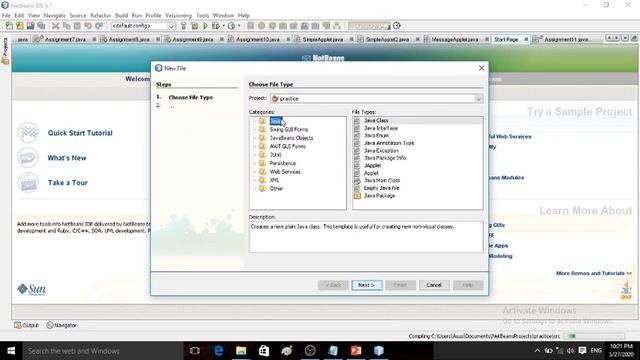Click the New Project toolbar icon

[x=20, y=26]
